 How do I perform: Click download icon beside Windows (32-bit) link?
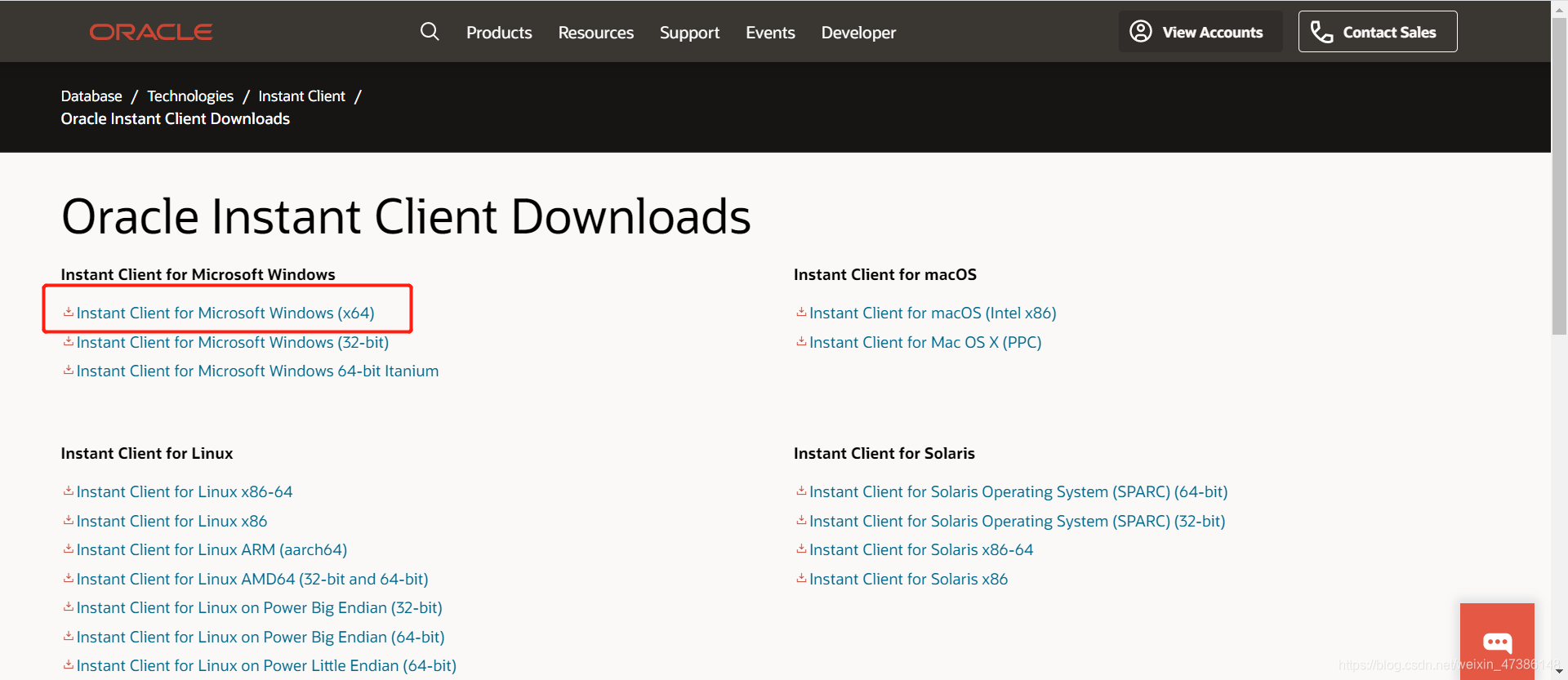(69, 341)
